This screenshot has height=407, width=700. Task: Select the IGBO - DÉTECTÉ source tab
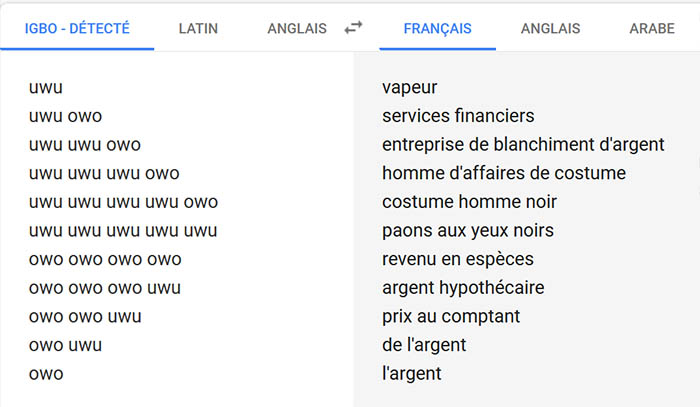(x=77, y=28)
